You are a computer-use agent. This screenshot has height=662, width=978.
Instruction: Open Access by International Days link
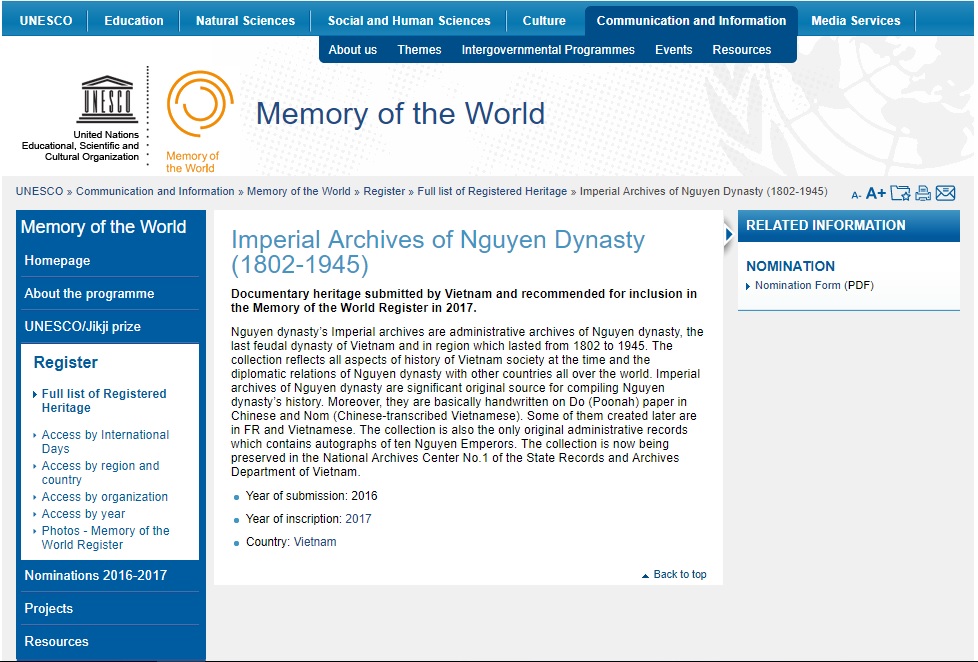tap(105, 442)
